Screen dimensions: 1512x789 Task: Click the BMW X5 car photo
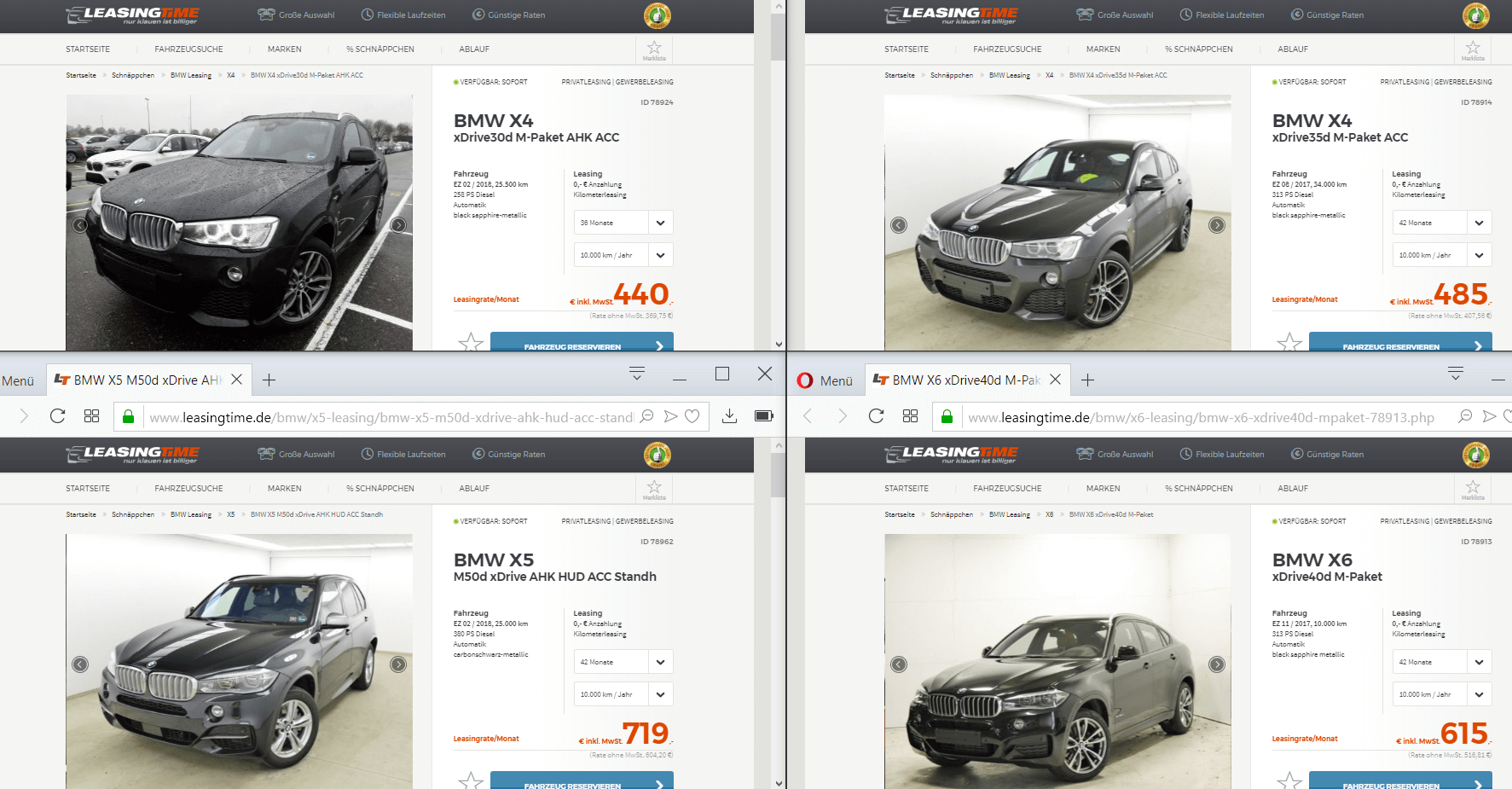240,661
